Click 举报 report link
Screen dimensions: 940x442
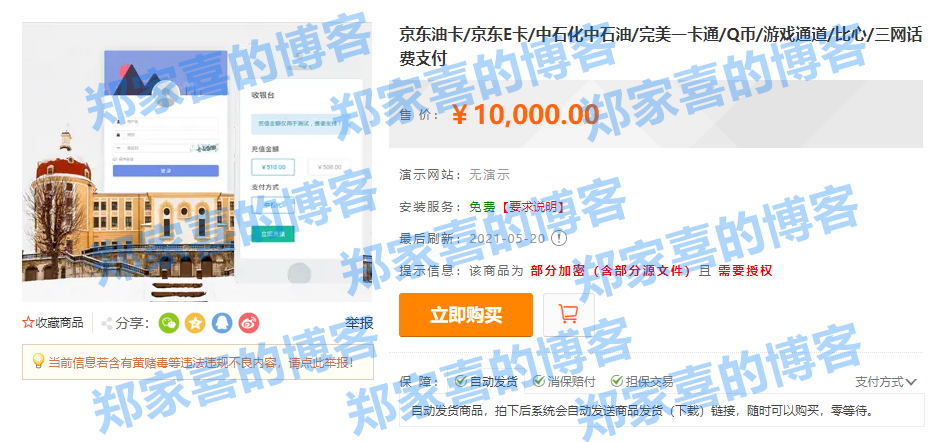point(359,323)
